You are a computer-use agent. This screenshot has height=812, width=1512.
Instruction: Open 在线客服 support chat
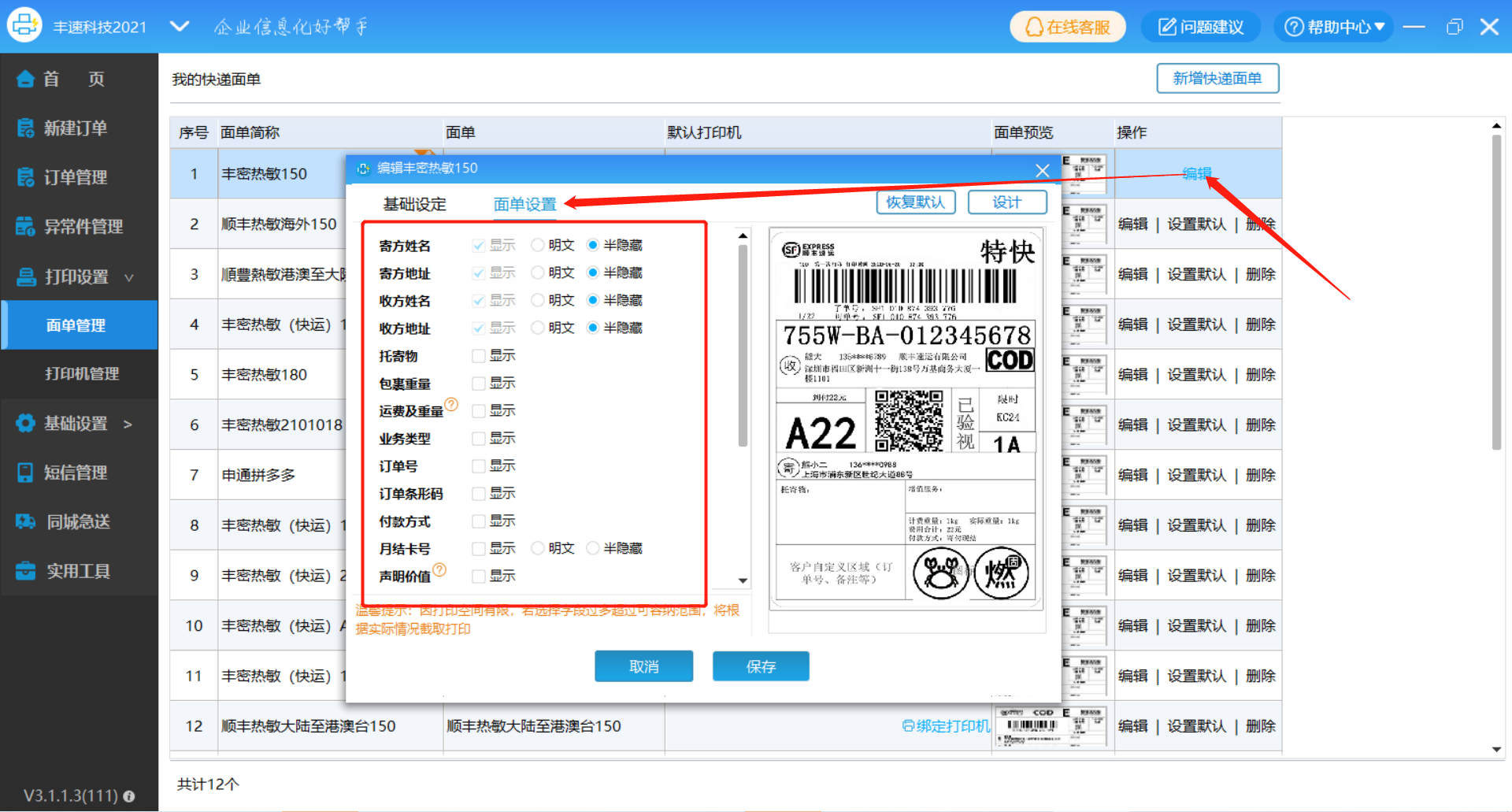click(1068, 27)
